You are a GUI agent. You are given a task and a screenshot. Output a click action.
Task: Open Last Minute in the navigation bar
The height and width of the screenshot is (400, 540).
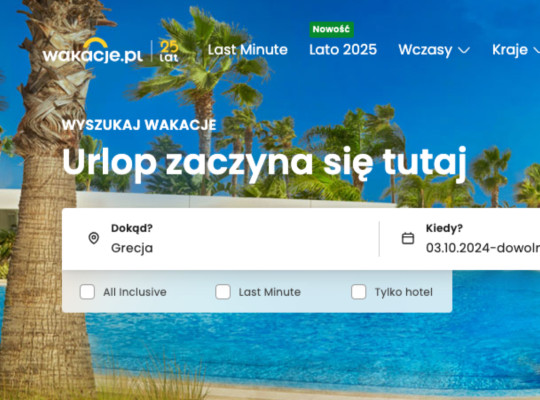(x=248, y=50)
